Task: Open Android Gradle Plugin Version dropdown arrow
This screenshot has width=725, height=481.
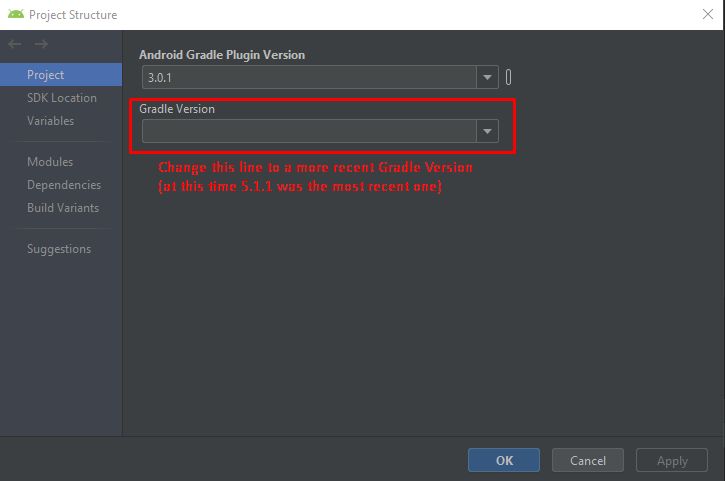Action: click(x=487, y=77)
